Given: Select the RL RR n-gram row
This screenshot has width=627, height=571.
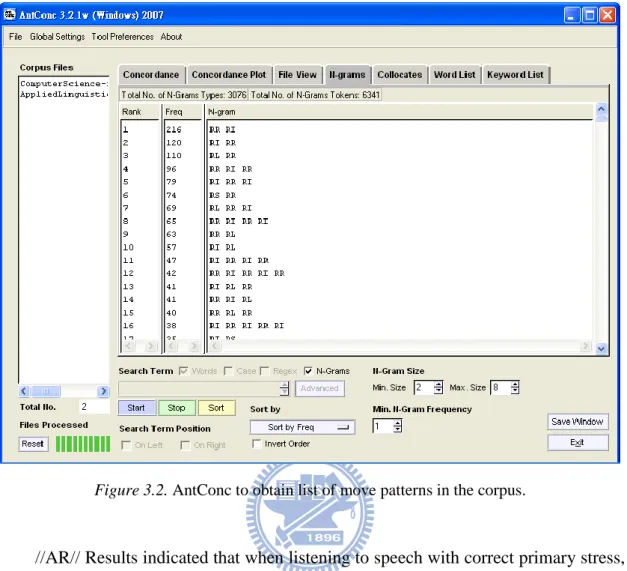Looking at the screenshot, I should tap(223, 156).
